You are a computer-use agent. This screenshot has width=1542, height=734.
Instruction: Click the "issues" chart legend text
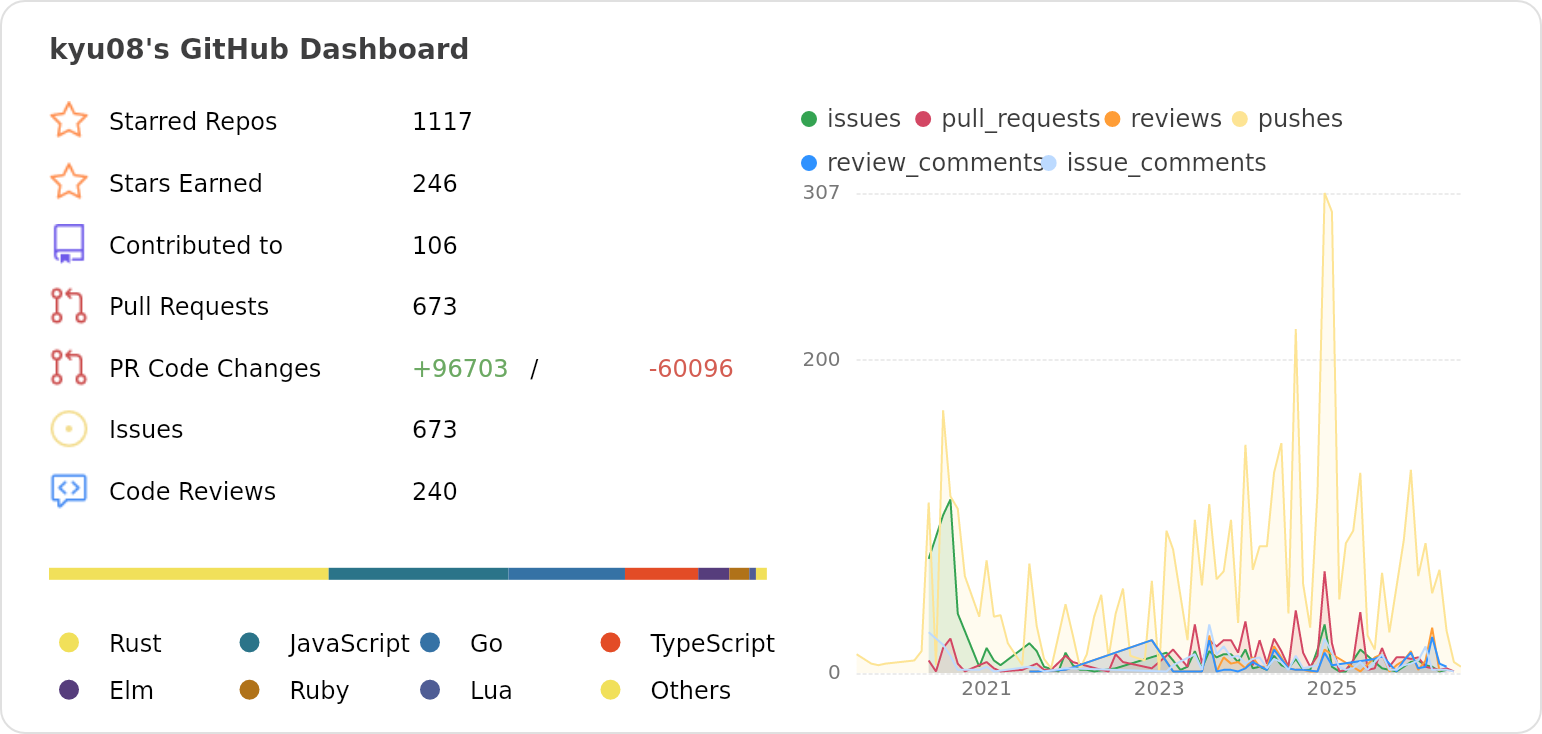(x=864, y=119)
